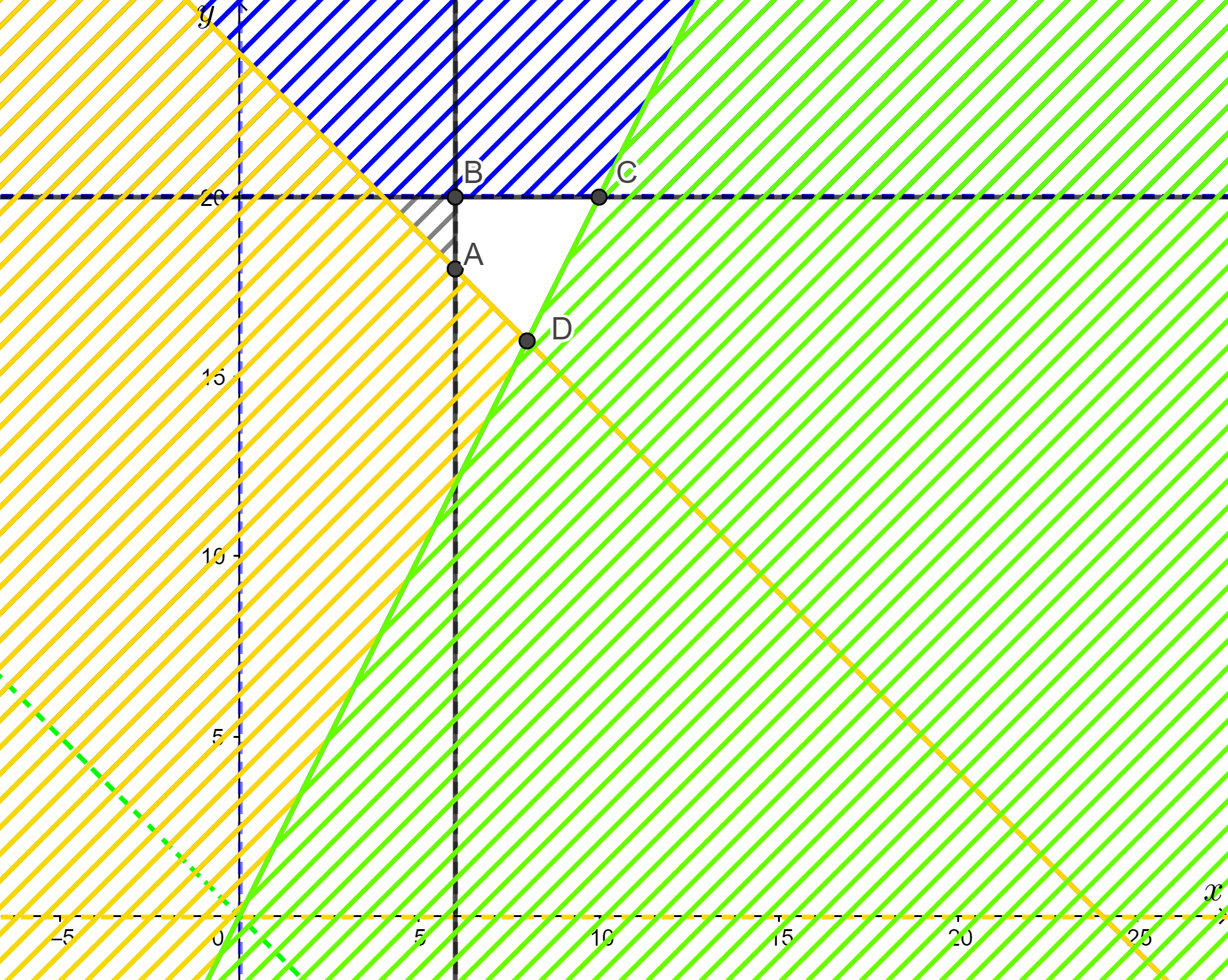Click the y-axis tick label '5'

pyautogui.click(x=219, y=737)
